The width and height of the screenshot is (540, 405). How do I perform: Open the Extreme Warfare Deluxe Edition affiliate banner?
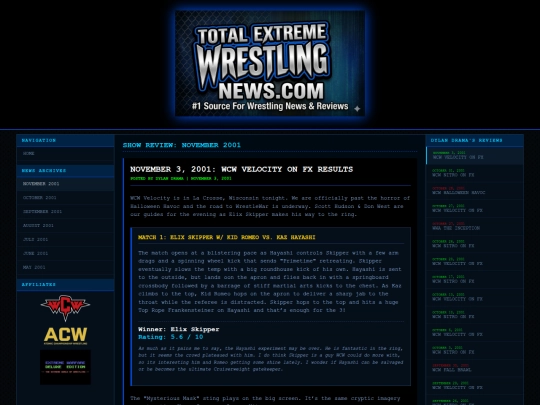(65, 367)
